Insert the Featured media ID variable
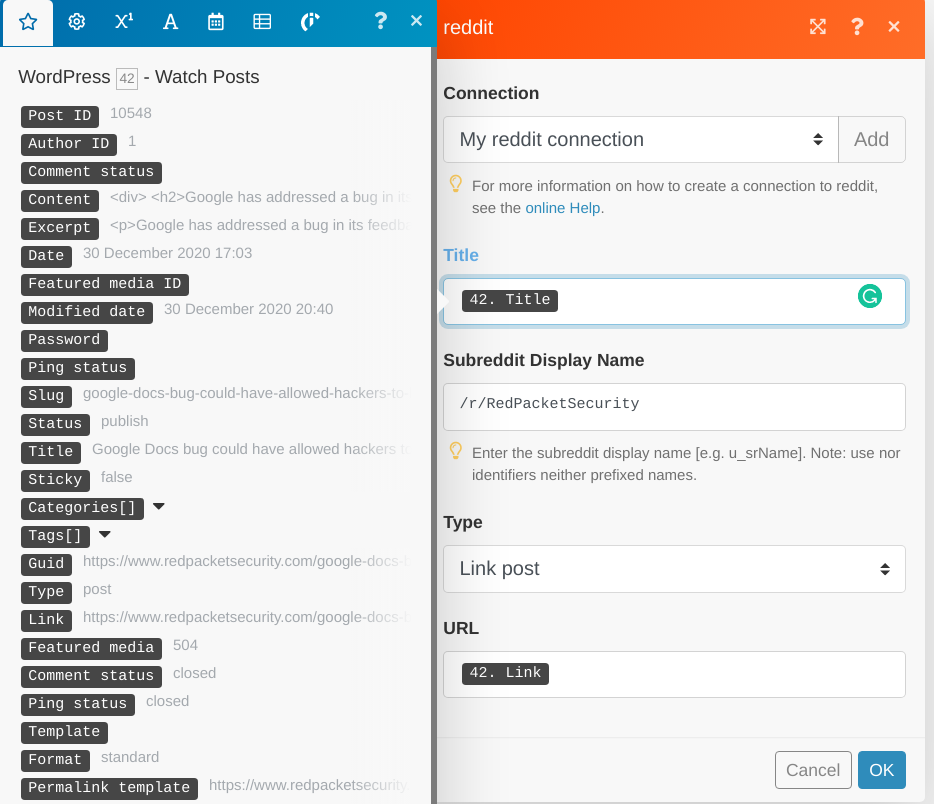The width and height of the screenshot is (934, 804). [105, 284]
